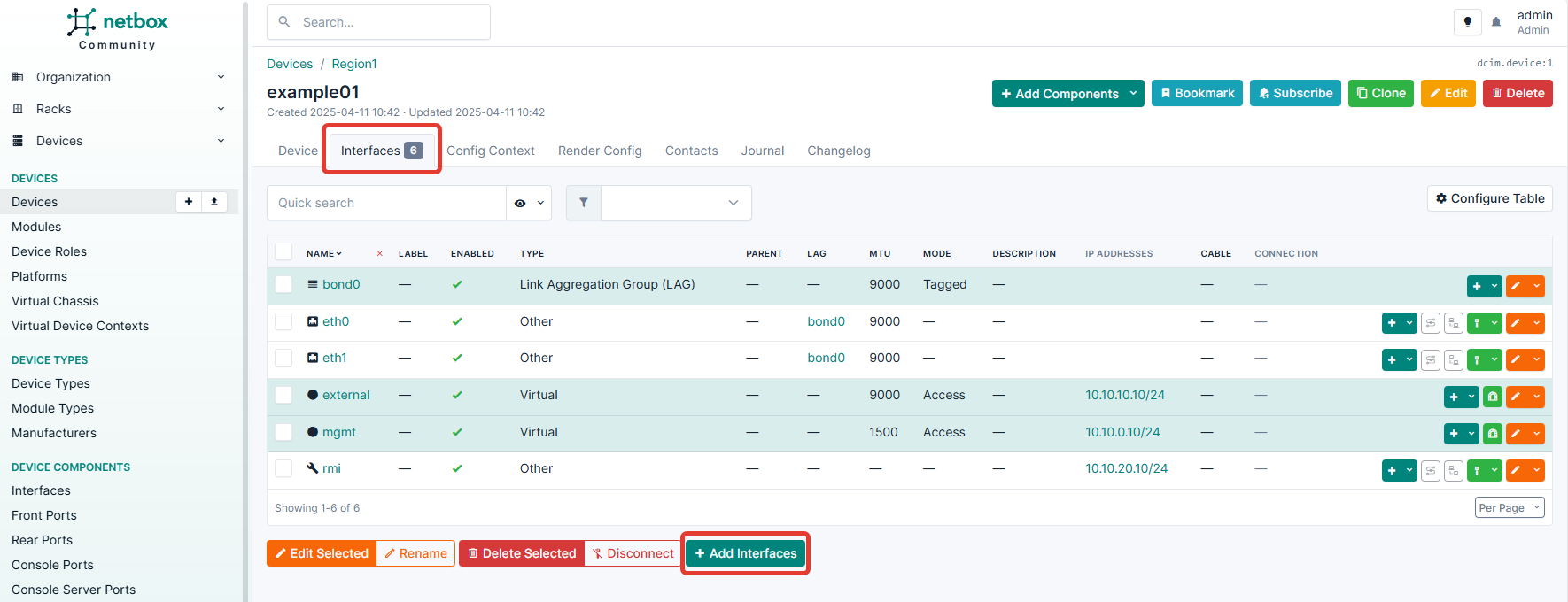
Task: Open the 10.10.20.10/24 IP address link
Action: point(1126,468)
